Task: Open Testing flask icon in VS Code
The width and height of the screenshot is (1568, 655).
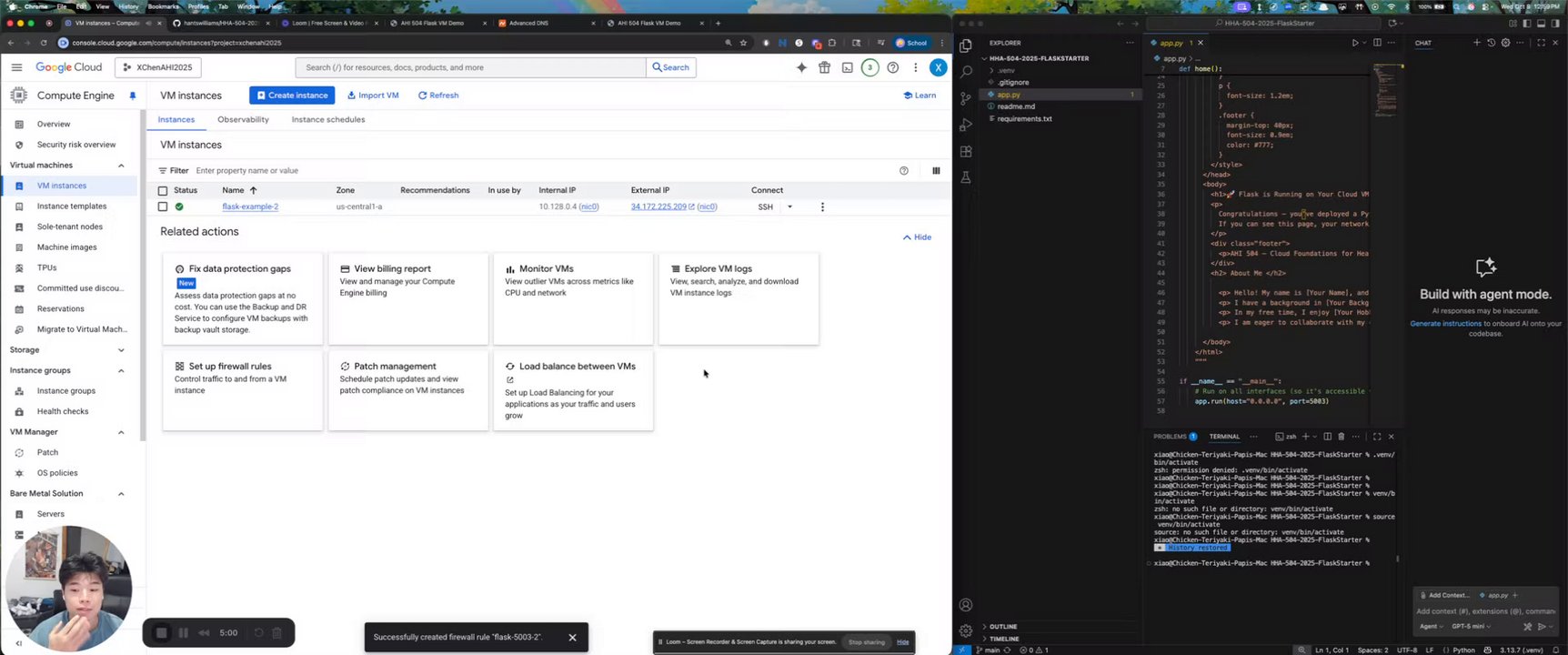Action: (966, 177)
